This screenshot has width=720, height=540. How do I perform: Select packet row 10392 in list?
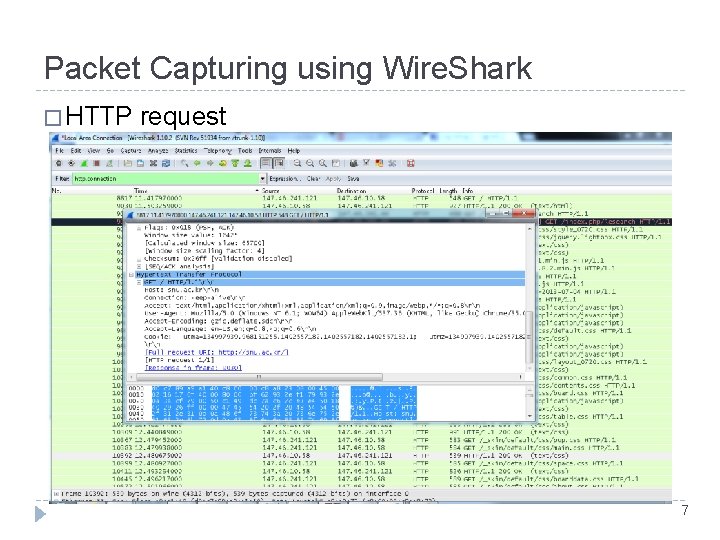(361, 456)
